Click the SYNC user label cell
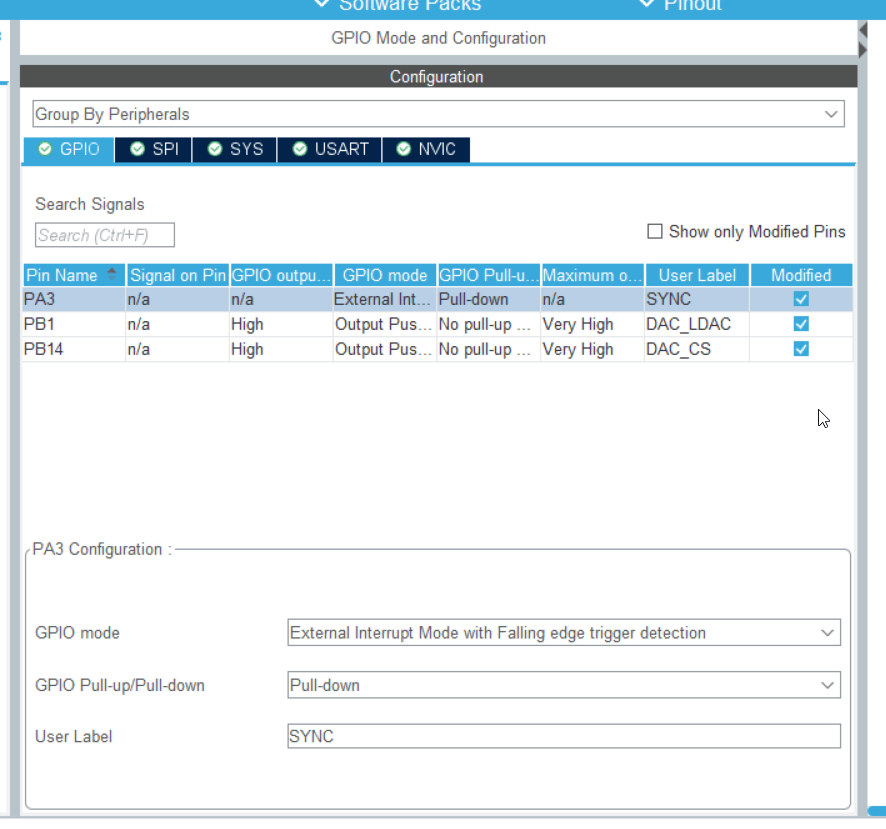 coord(697,300)
